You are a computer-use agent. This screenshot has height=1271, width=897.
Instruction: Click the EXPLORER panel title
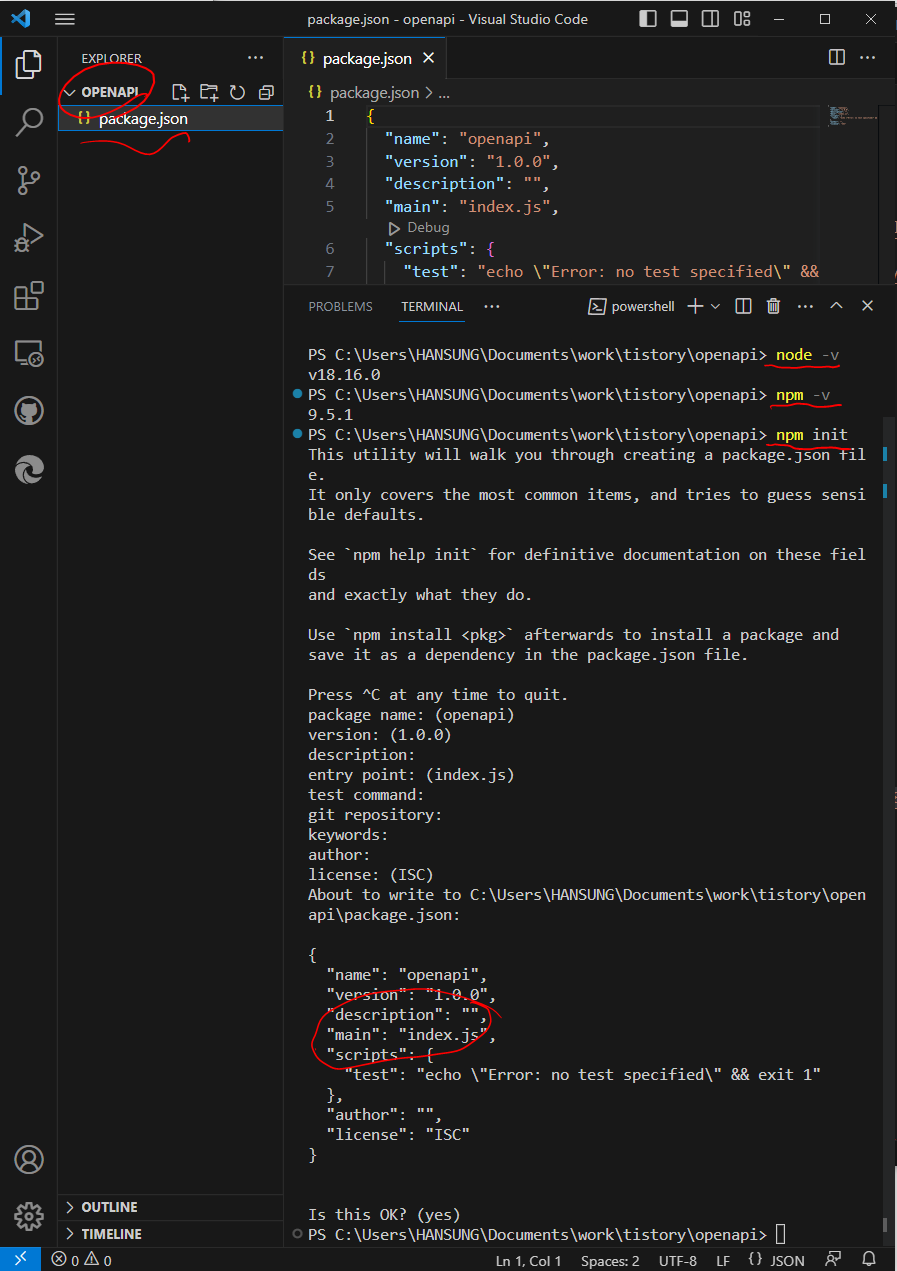111,58
